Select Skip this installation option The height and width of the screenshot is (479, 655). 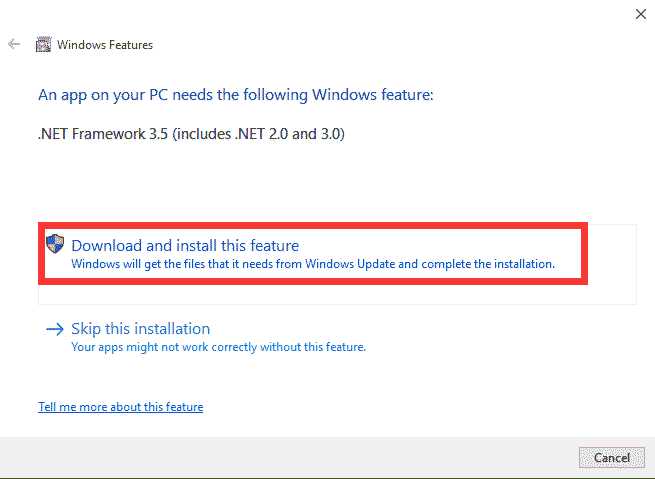140,329
